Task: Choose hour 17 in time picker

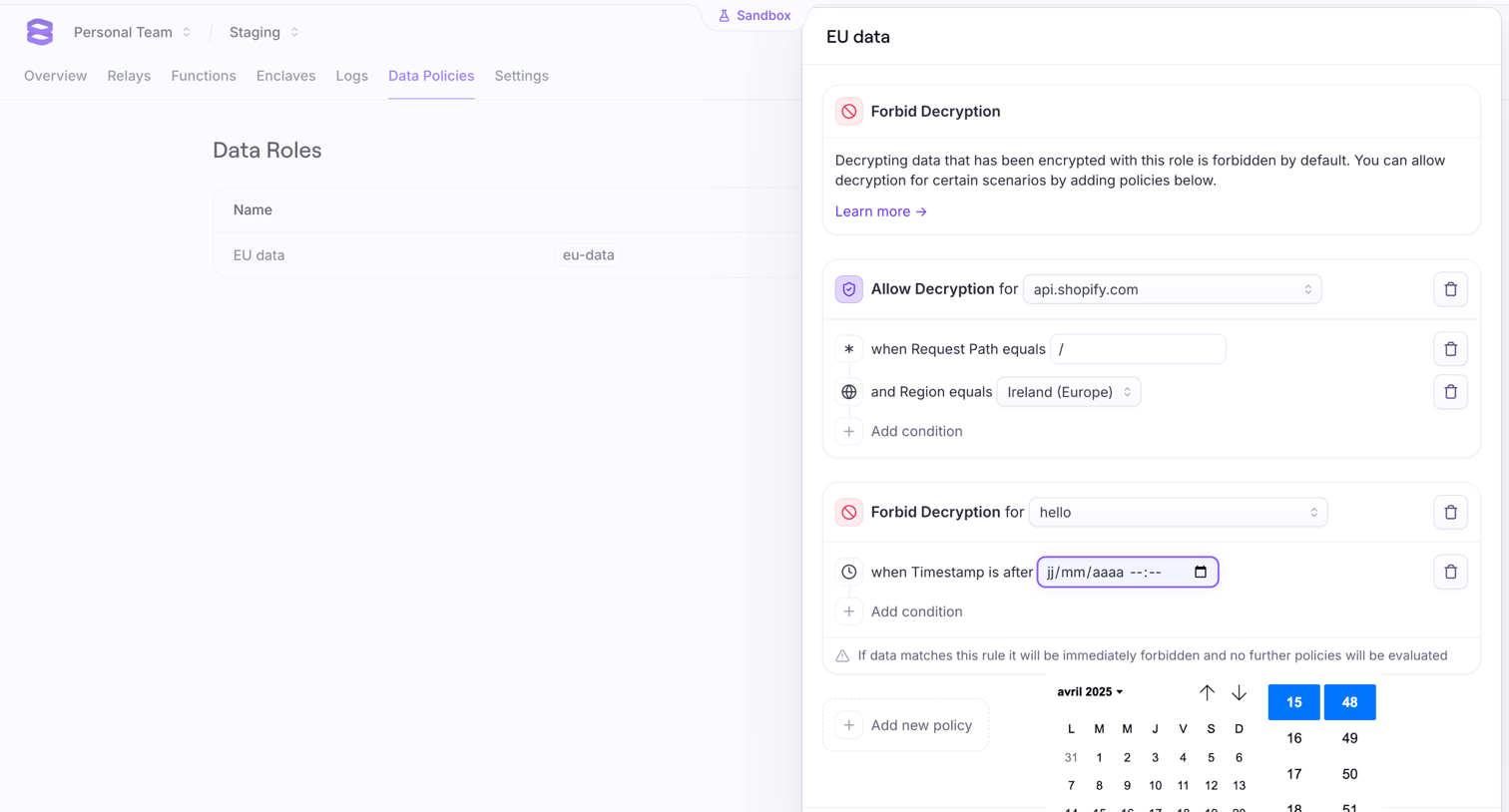Action: (x=1294, y=774)
